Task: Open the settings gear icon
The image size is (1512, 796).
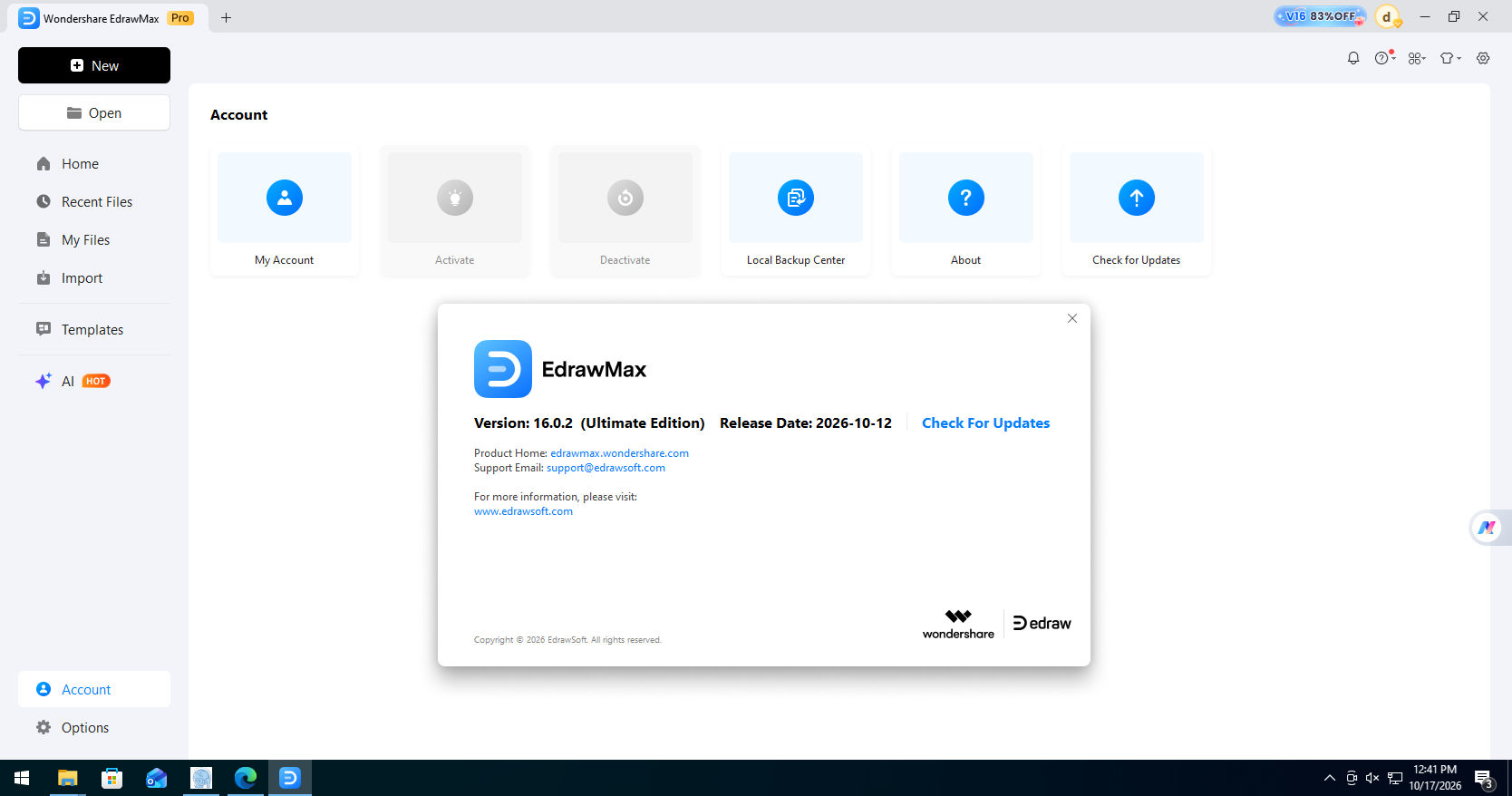Action: 1483,58
